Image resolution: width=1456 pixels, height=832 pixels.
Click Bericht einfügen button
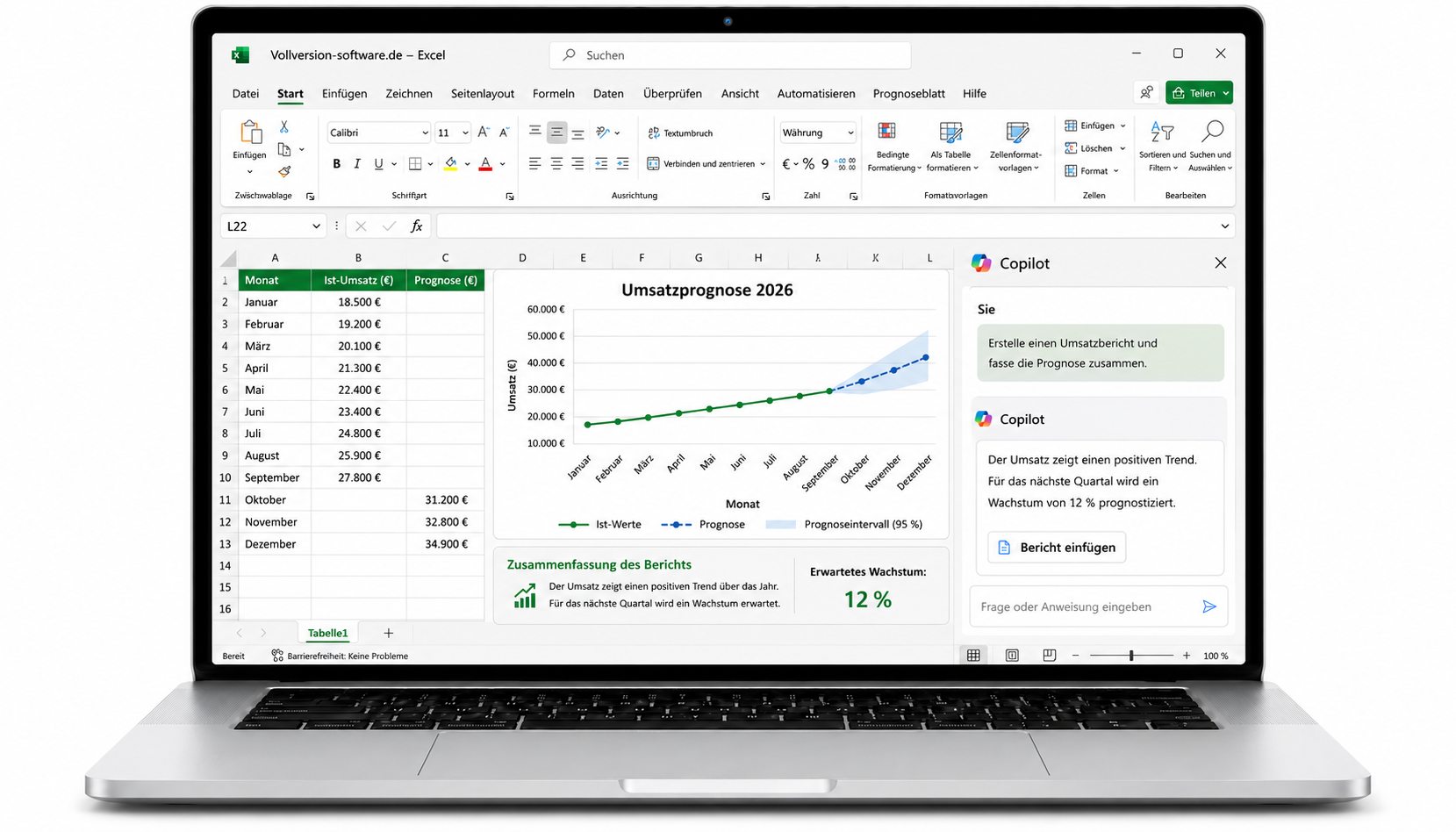[x=1057, y=547]
